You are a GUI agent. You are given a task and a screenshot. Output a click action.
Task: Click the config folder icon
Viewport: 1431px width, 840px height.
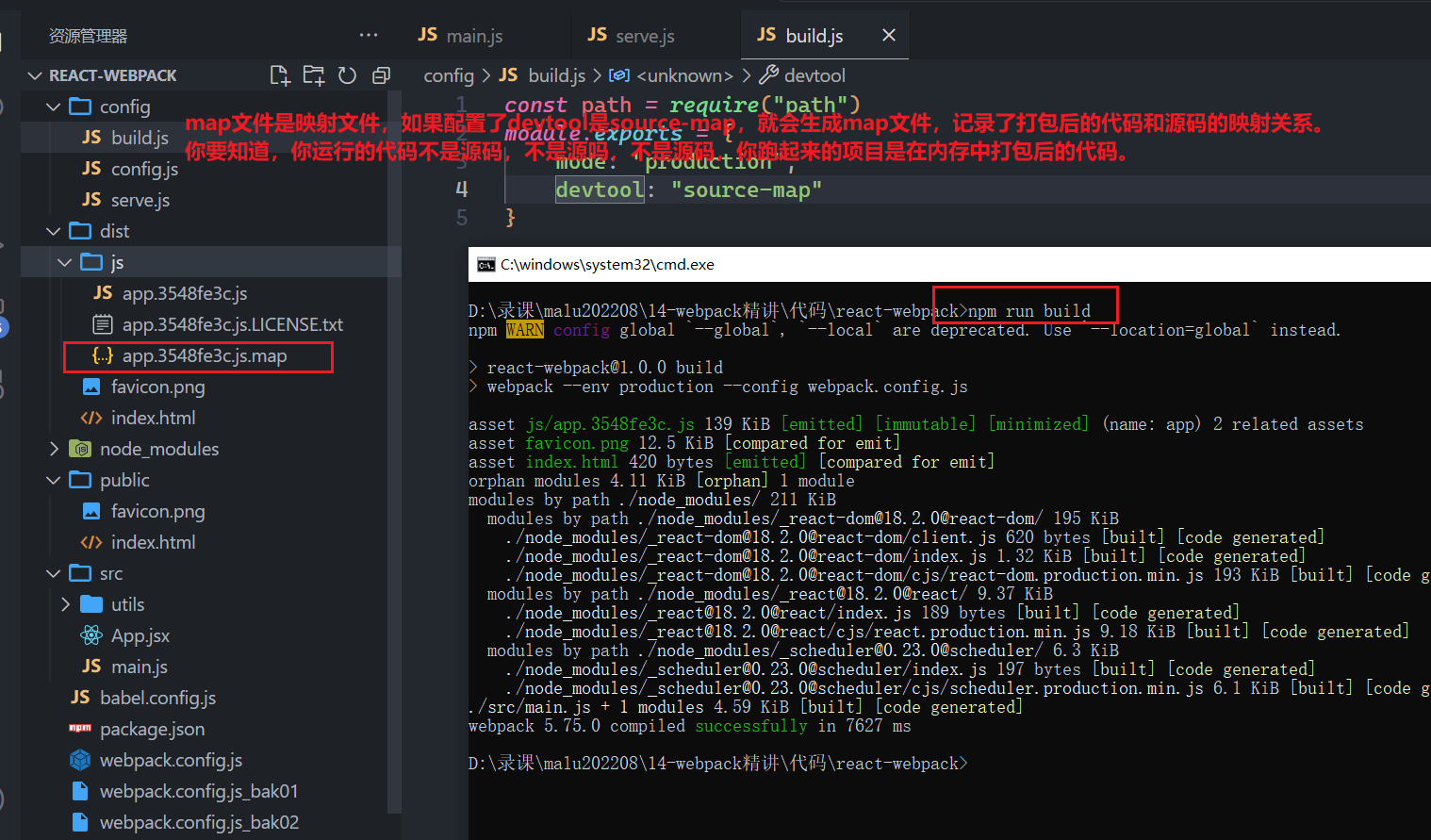click(x=80, y=107)
